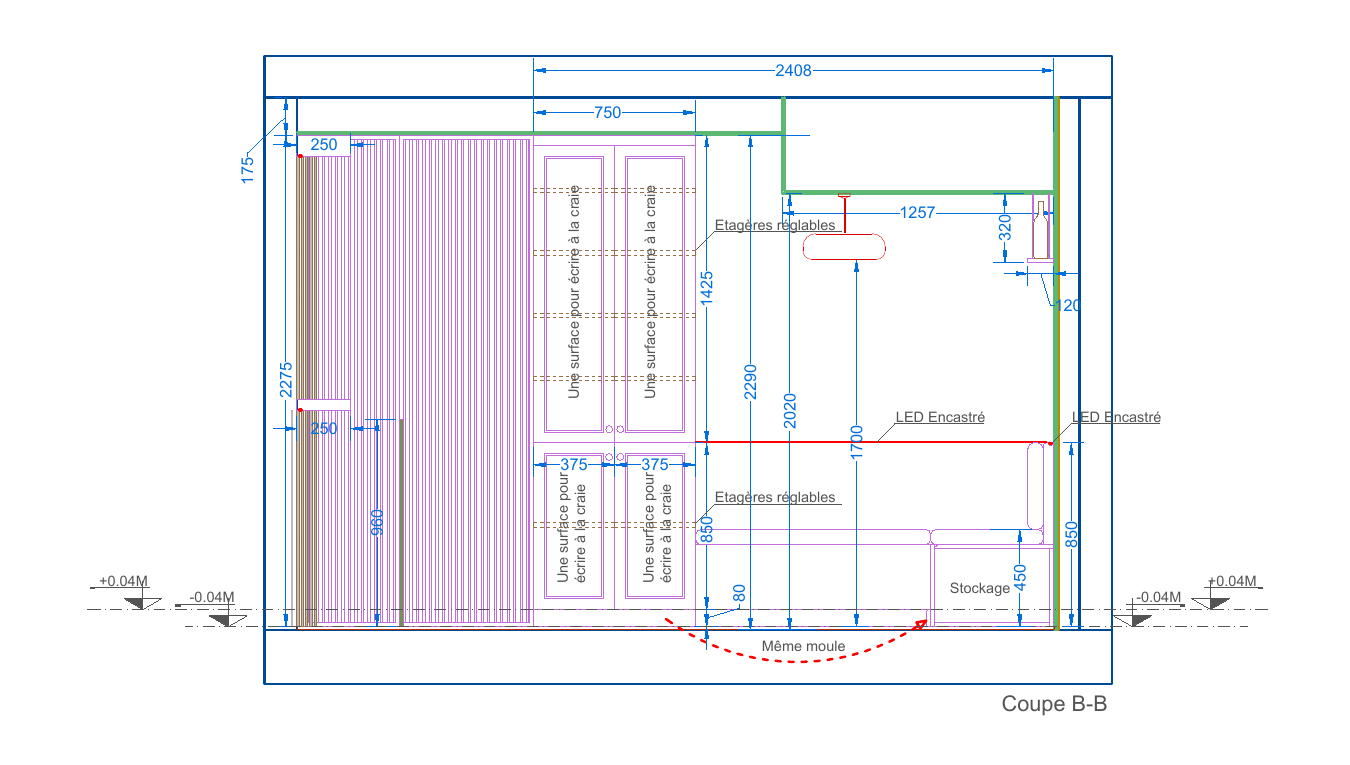Image resolution: width=1350 pixels, height=765 pixels.
Task: Click the 450 bench height dimension
Action: [x=1020, y=578]
